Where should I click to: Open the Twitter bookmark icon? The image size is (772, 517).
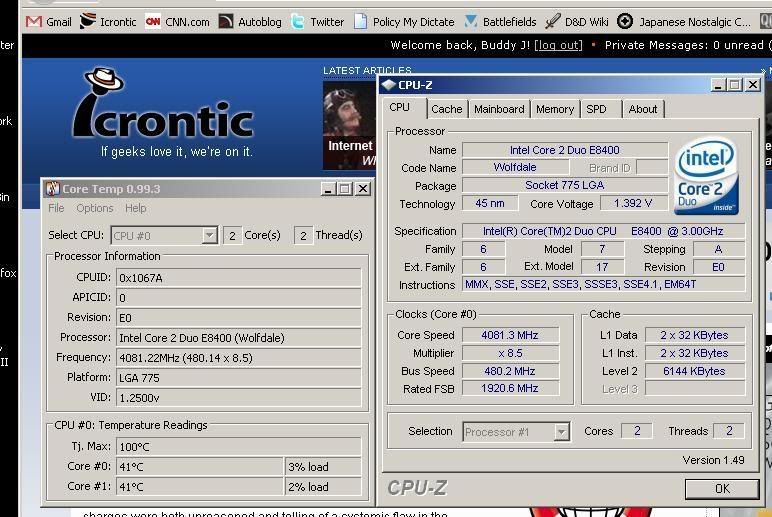pyautogui.click(x=298, y=22)
